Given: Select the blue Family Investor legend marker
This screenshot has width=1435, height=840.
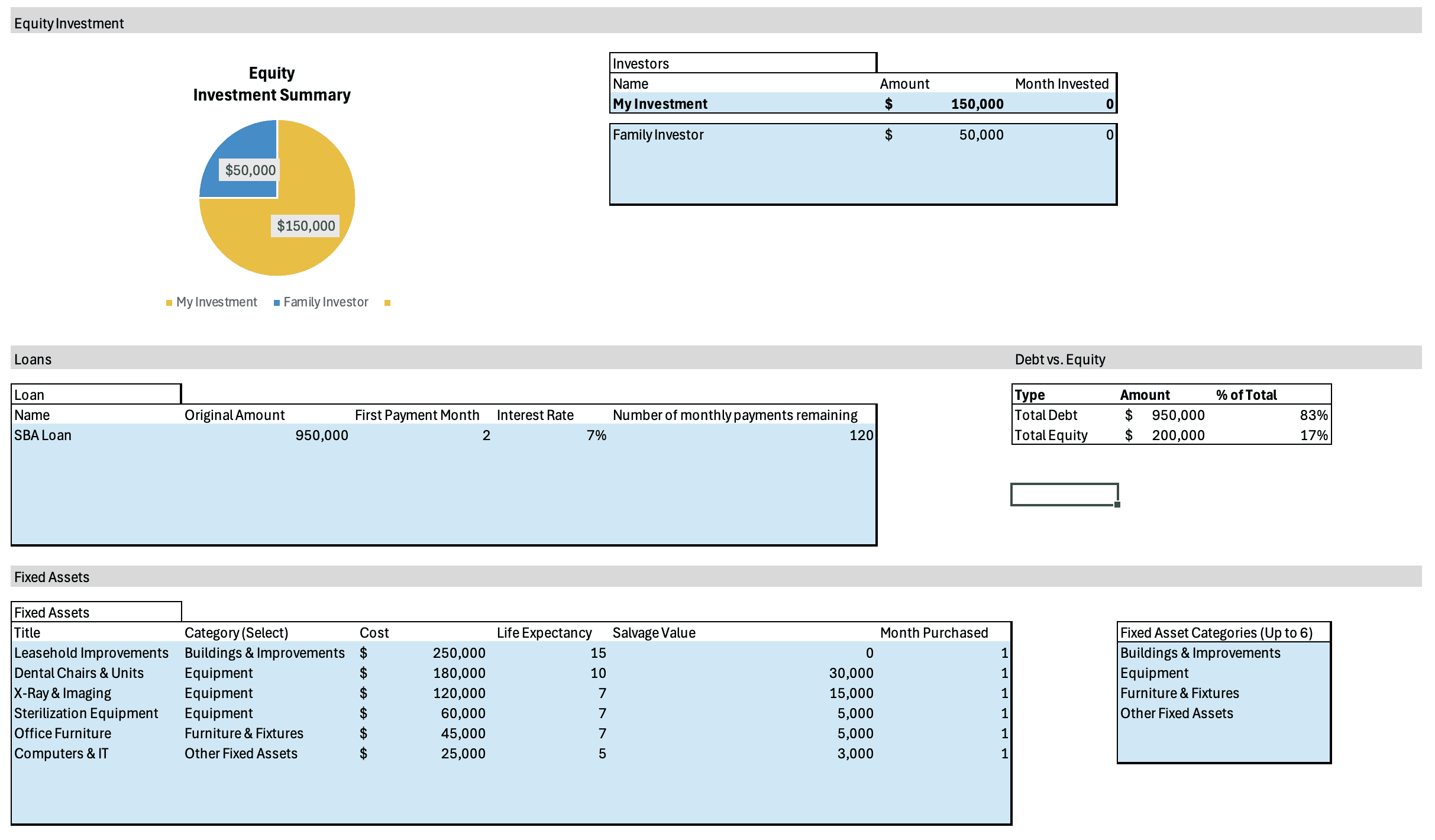Looking at the screenshot, I should pos(276,302).
